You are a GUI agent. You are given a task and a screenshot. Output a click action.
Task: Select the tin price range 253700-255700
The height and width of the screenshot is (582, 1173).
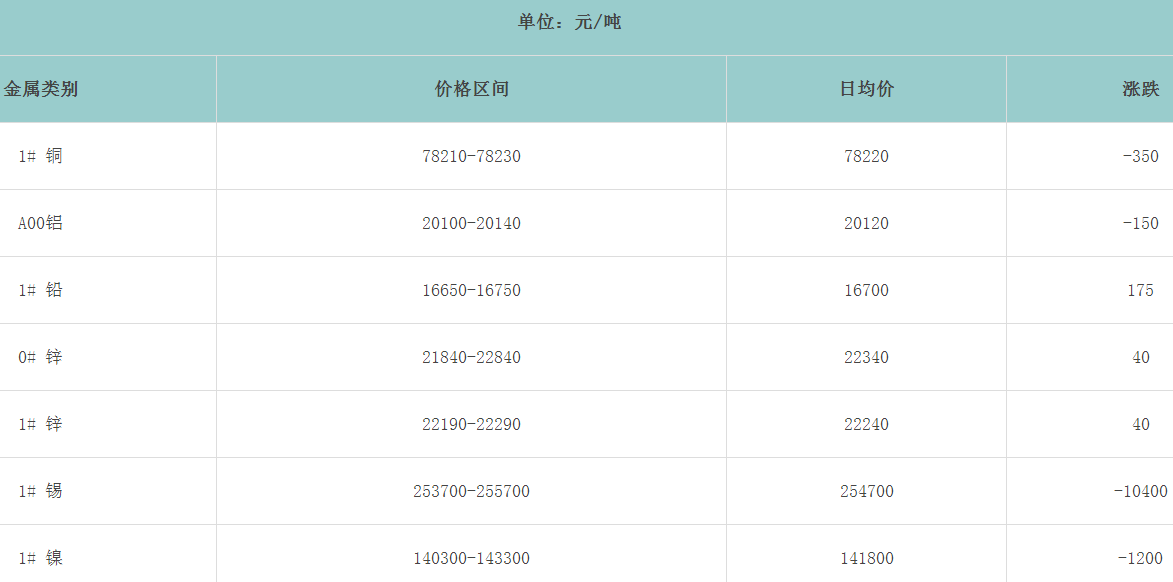(471, 491)
